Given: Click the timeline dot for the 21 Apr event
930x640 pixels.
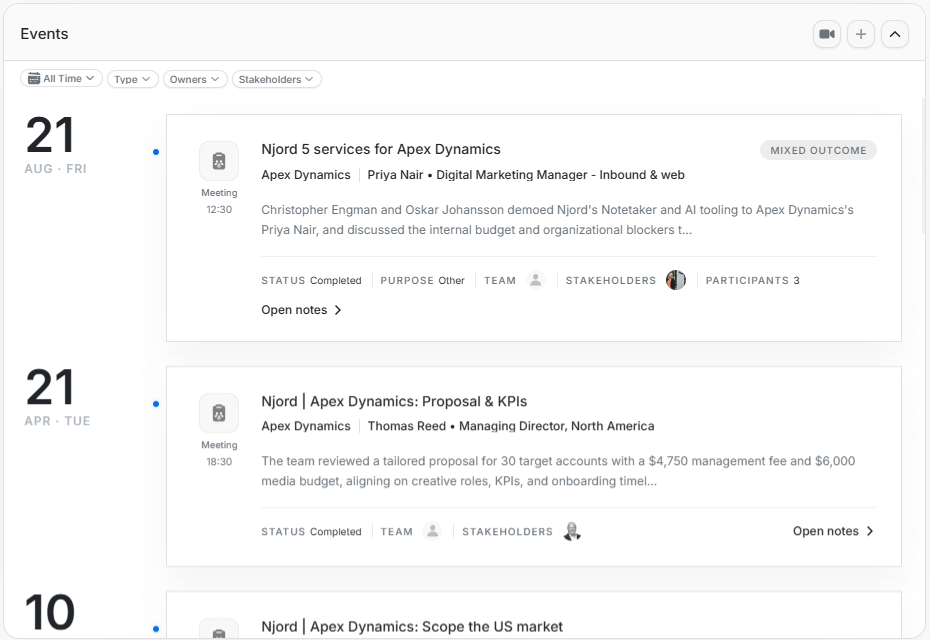Looking at the screenshot, I should click(x=156, y=404).
